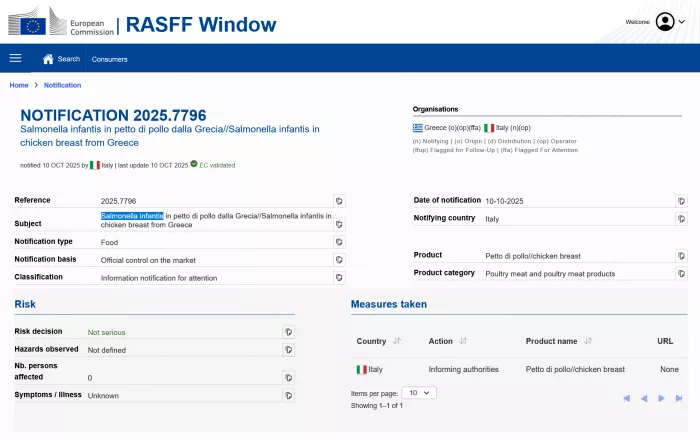Copy the Risk decision value

point(287,332)
